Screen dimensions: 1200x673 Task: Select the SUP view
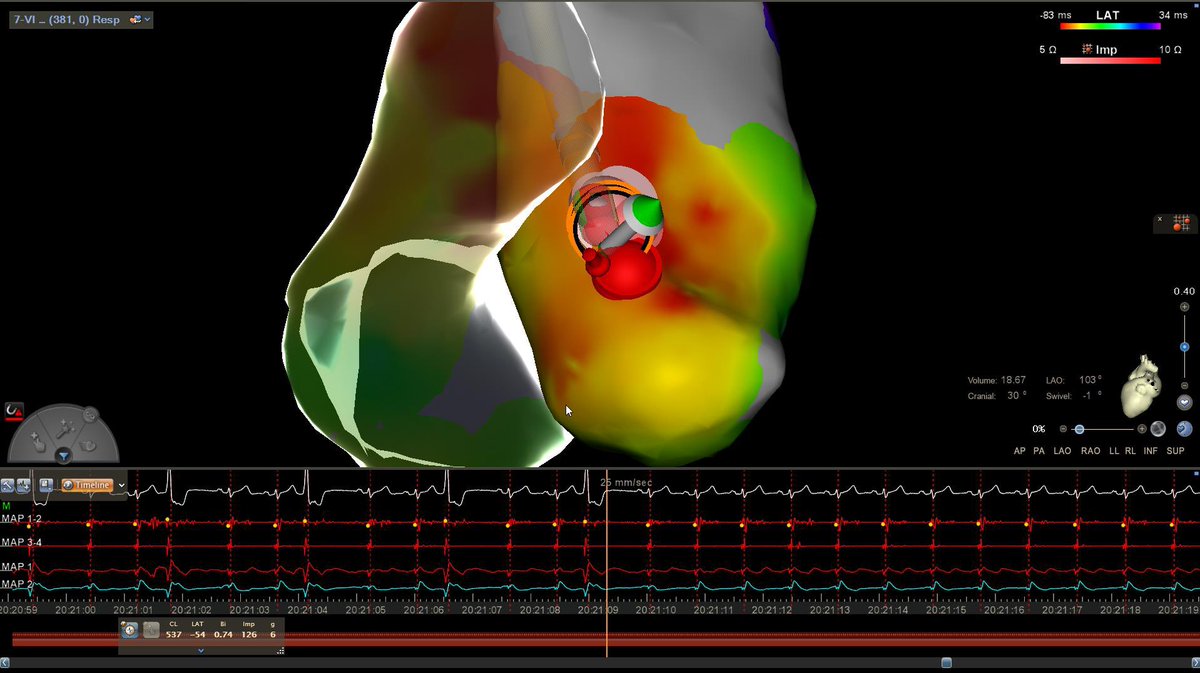(1177, 452)
